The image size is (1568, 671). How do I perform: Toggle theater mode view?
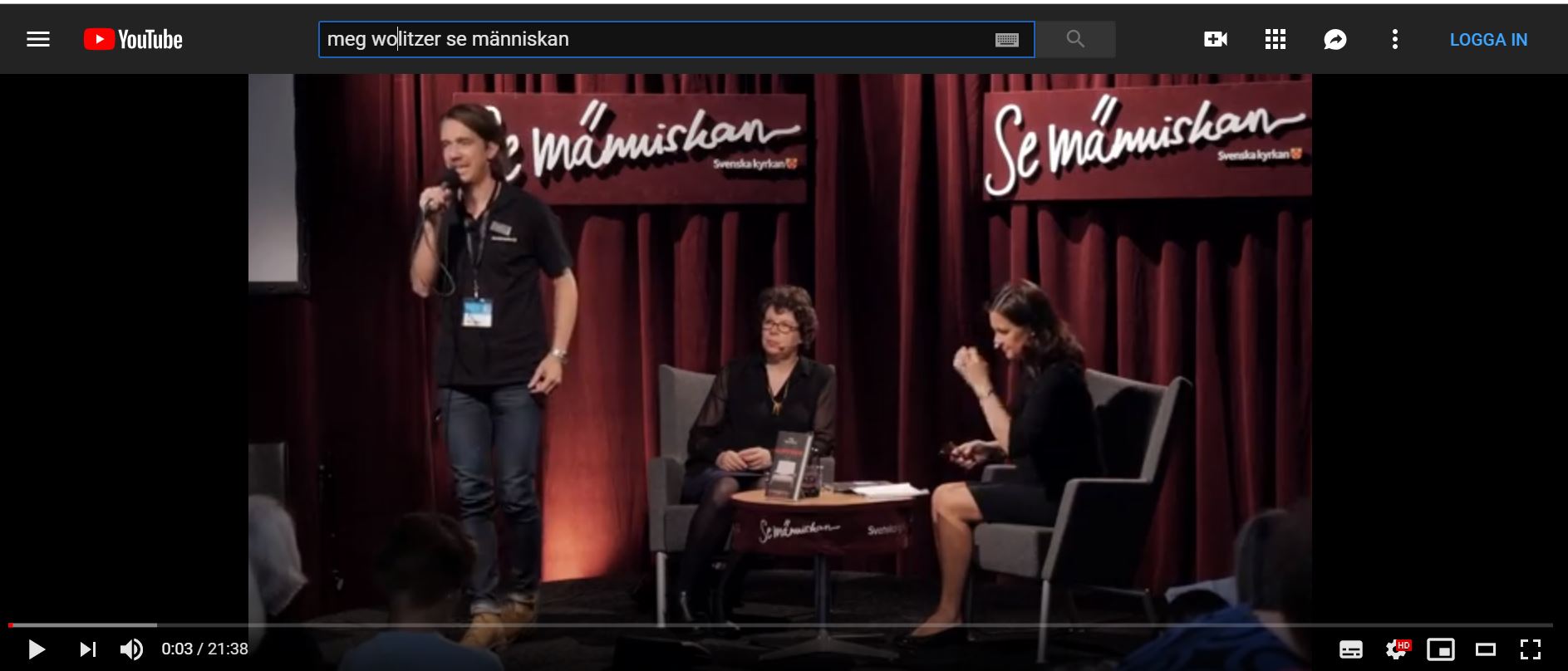point(1485,649)
